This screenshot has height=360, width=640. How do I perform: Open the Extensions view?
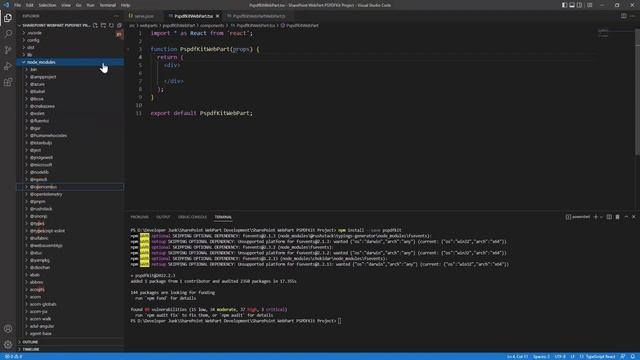(x=8, y=82)
